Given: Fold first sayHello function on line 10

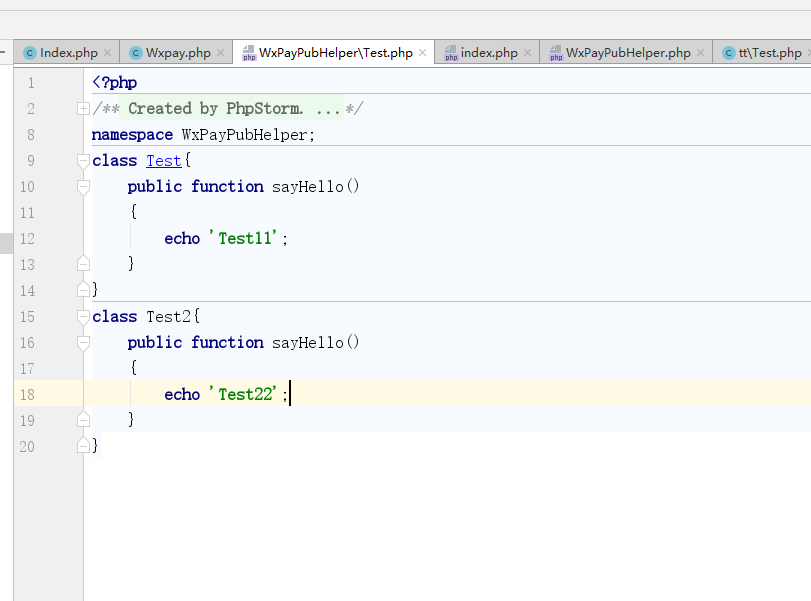Looking at the screenshot, I should point(83,186).
